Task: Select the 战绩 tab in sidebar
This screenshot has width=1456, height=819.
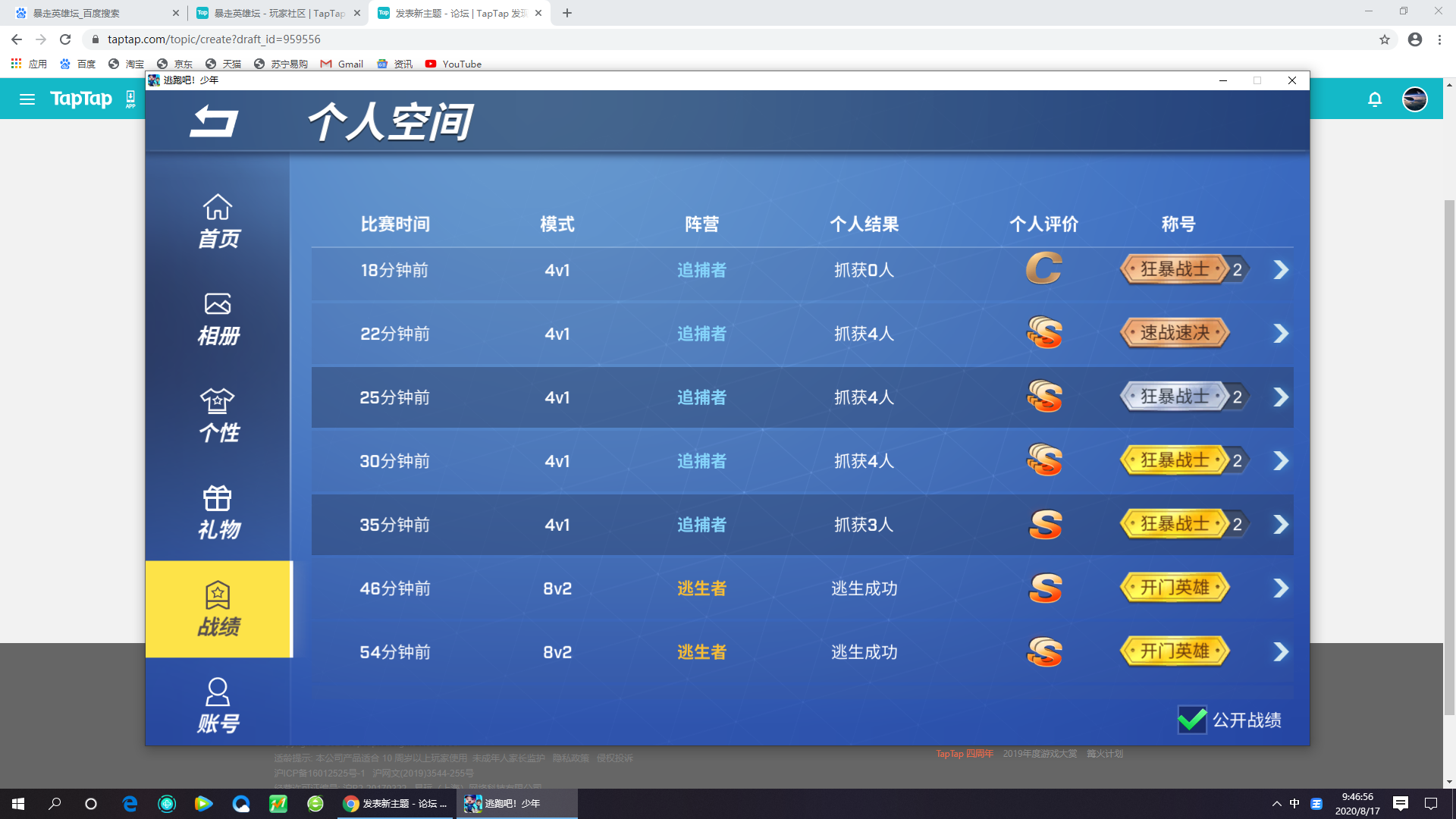Action: pyautogui.click(x=218, y=610)
